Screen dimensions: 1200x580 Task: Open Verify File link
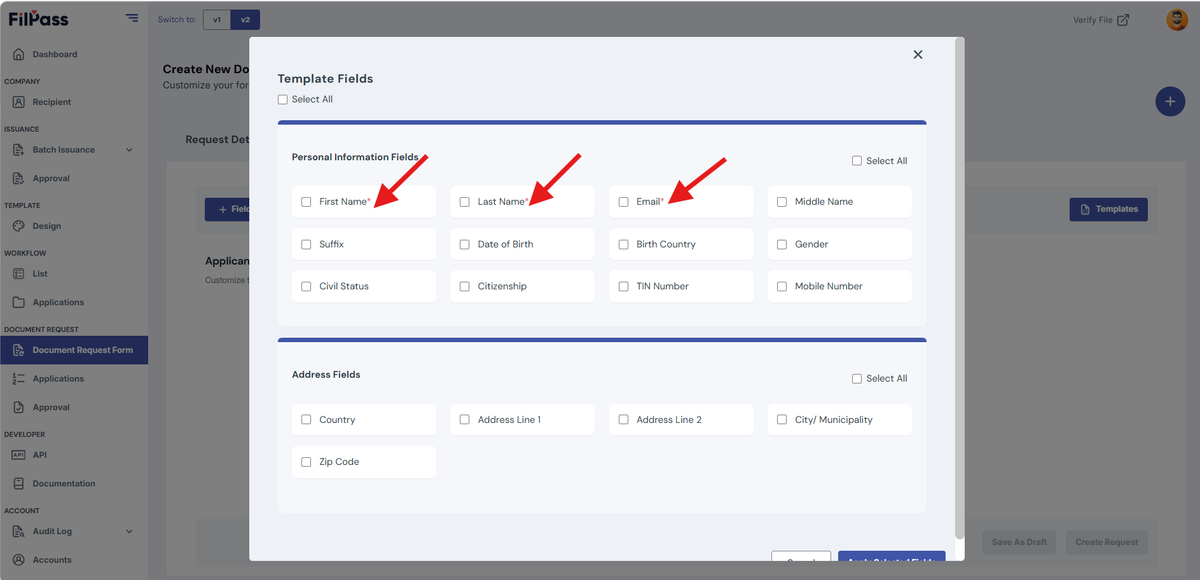pos(1101,20)
